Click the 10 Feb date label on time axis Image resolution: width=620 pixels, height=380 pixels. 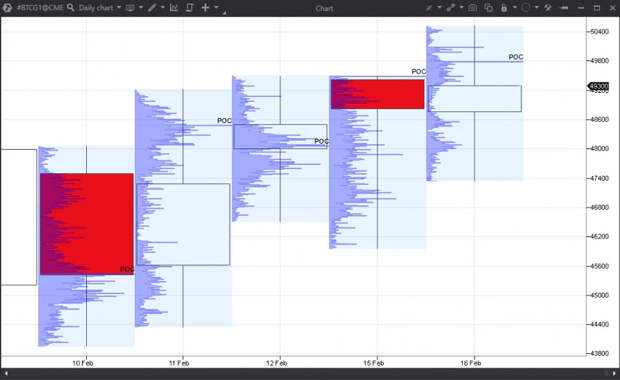[x=83, y=363]
